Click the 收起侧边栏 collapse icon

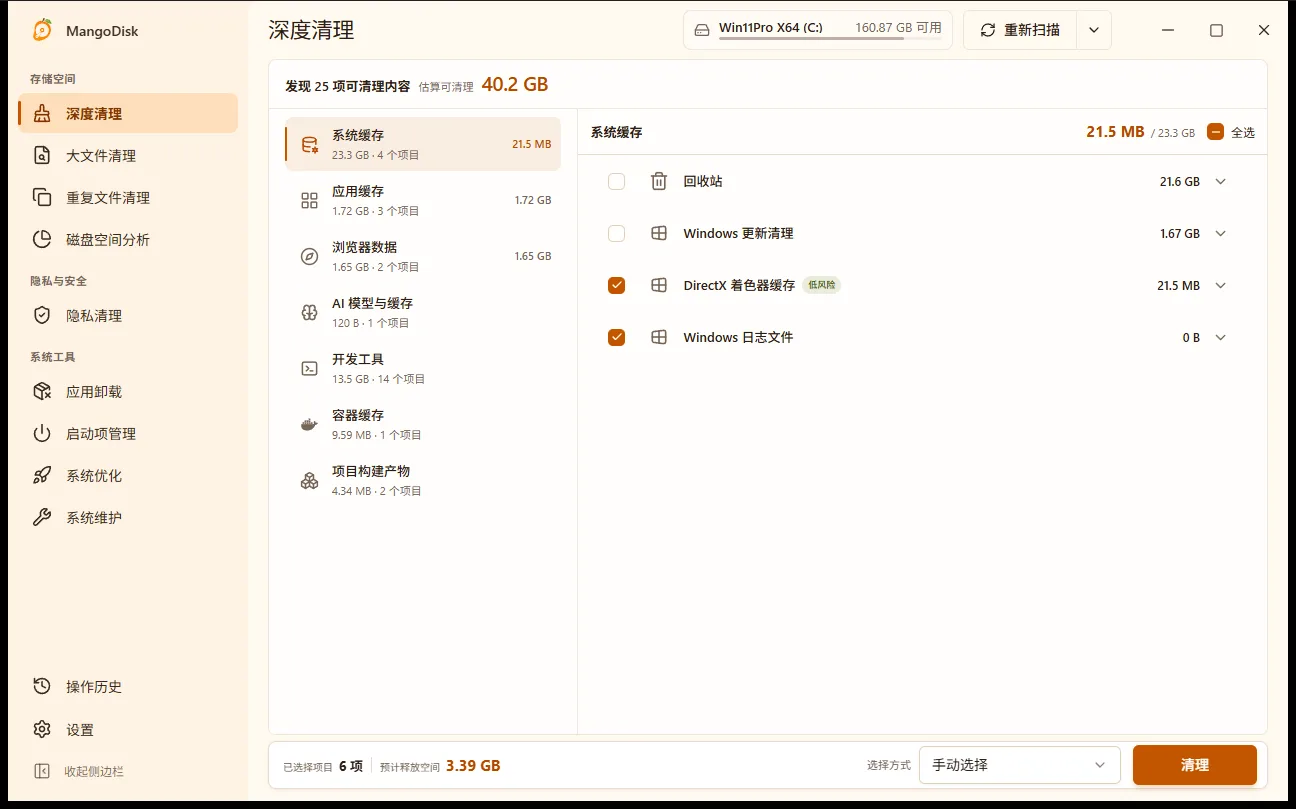42,772
